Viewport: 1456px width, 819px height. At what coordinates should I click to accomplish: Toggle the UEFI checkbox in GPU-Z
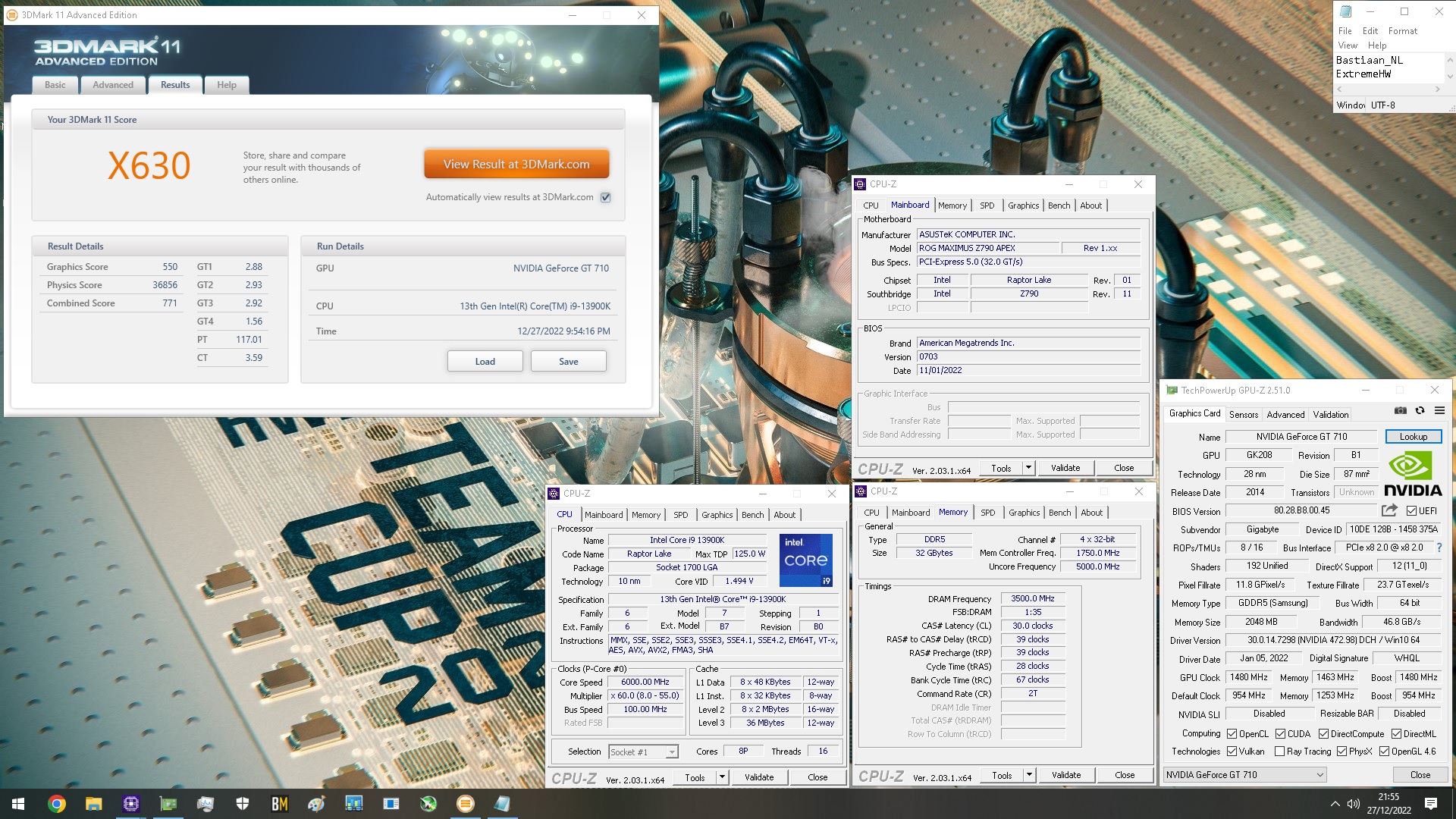click(1411, 511)
